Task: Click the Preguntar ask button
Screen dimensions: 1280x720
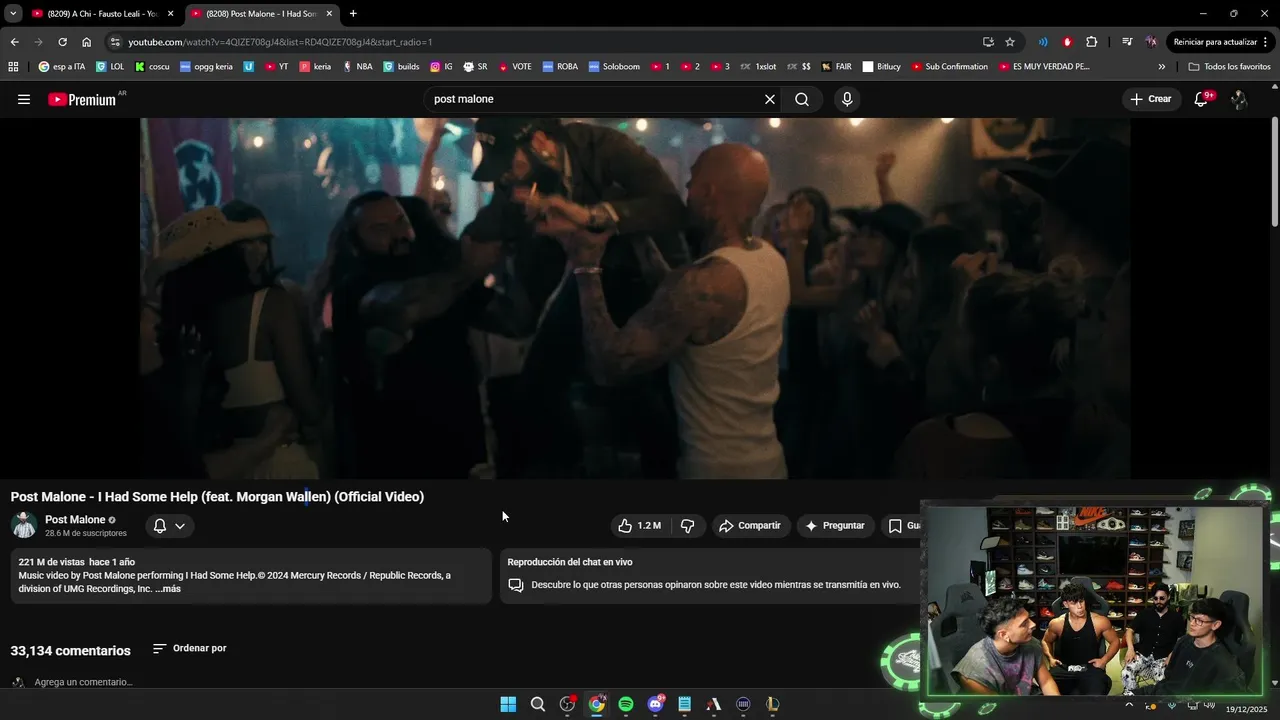Action: pos(835,526)
